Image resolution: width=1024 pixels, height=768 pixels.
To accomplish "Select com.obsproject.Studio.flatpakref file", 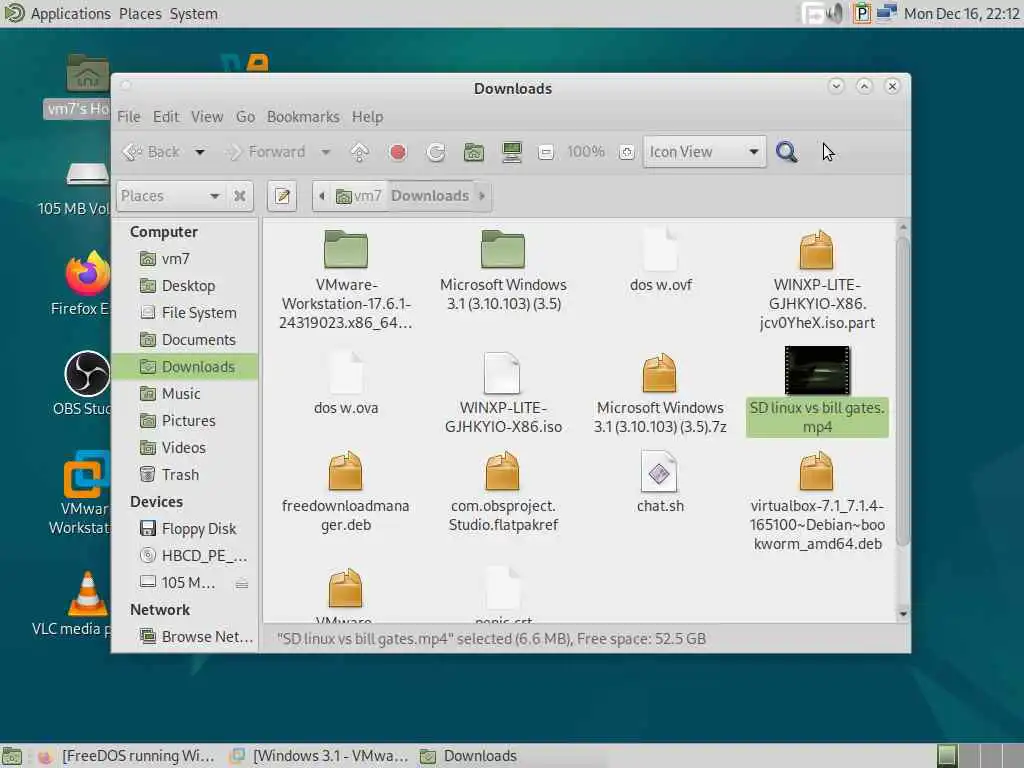I will pos(503,492).
